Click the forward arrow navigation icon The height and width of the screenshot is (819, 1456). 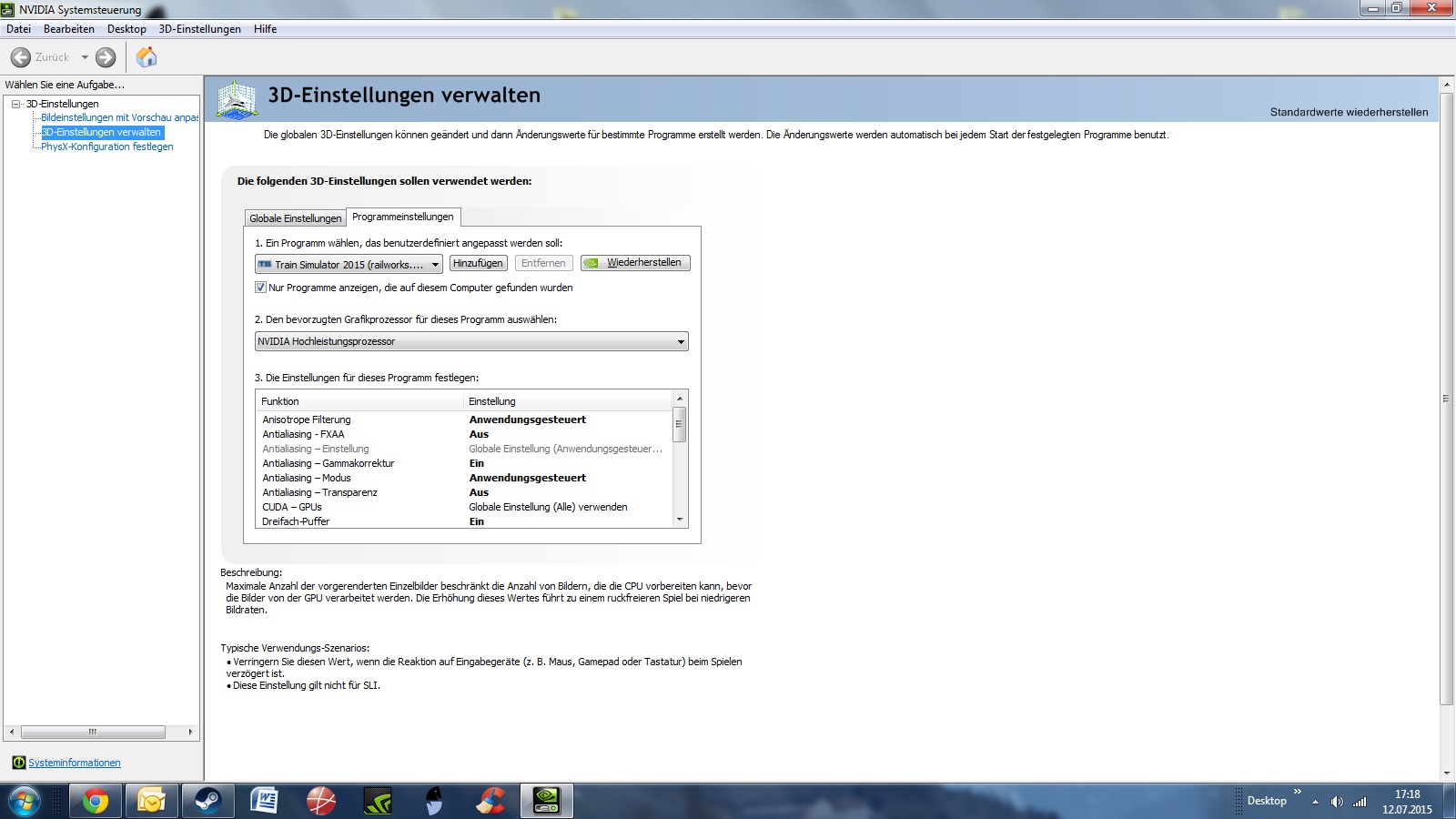click(106, 57)
